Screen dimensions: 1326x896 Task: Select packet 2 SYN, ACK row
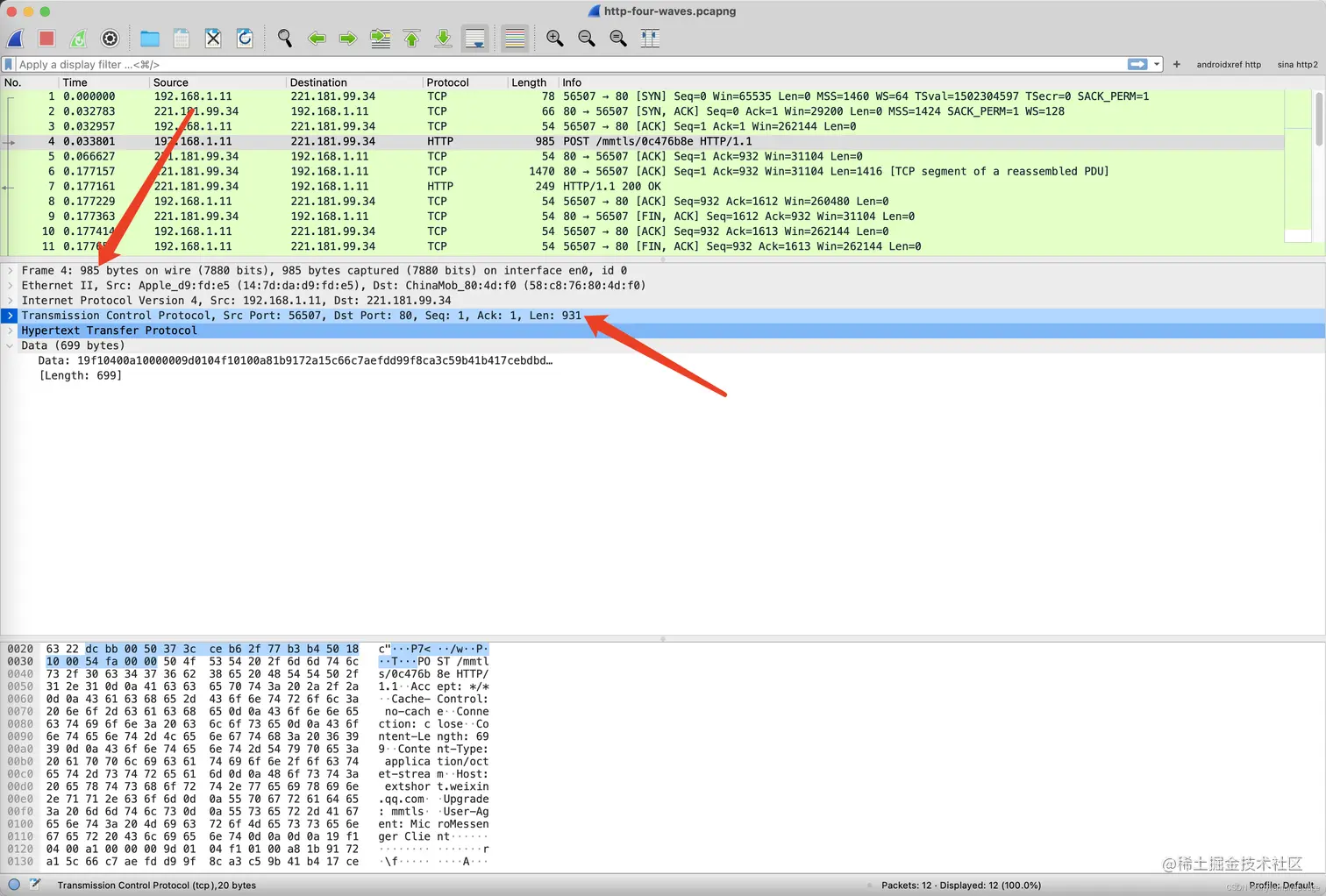(x=643, y=111)
